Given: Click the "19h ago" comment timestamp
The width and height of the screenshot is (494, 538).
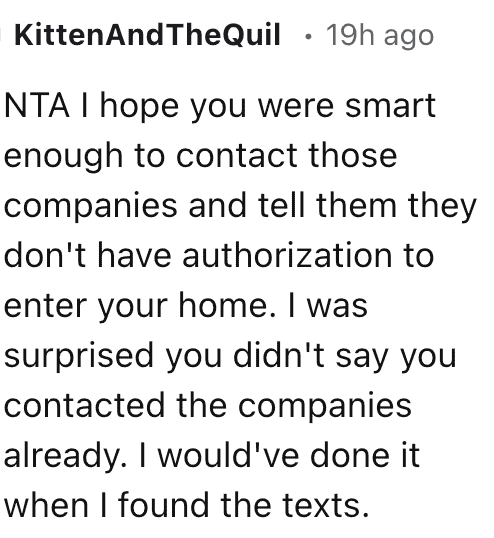Looking at the screenshot, I should point(380,36).
